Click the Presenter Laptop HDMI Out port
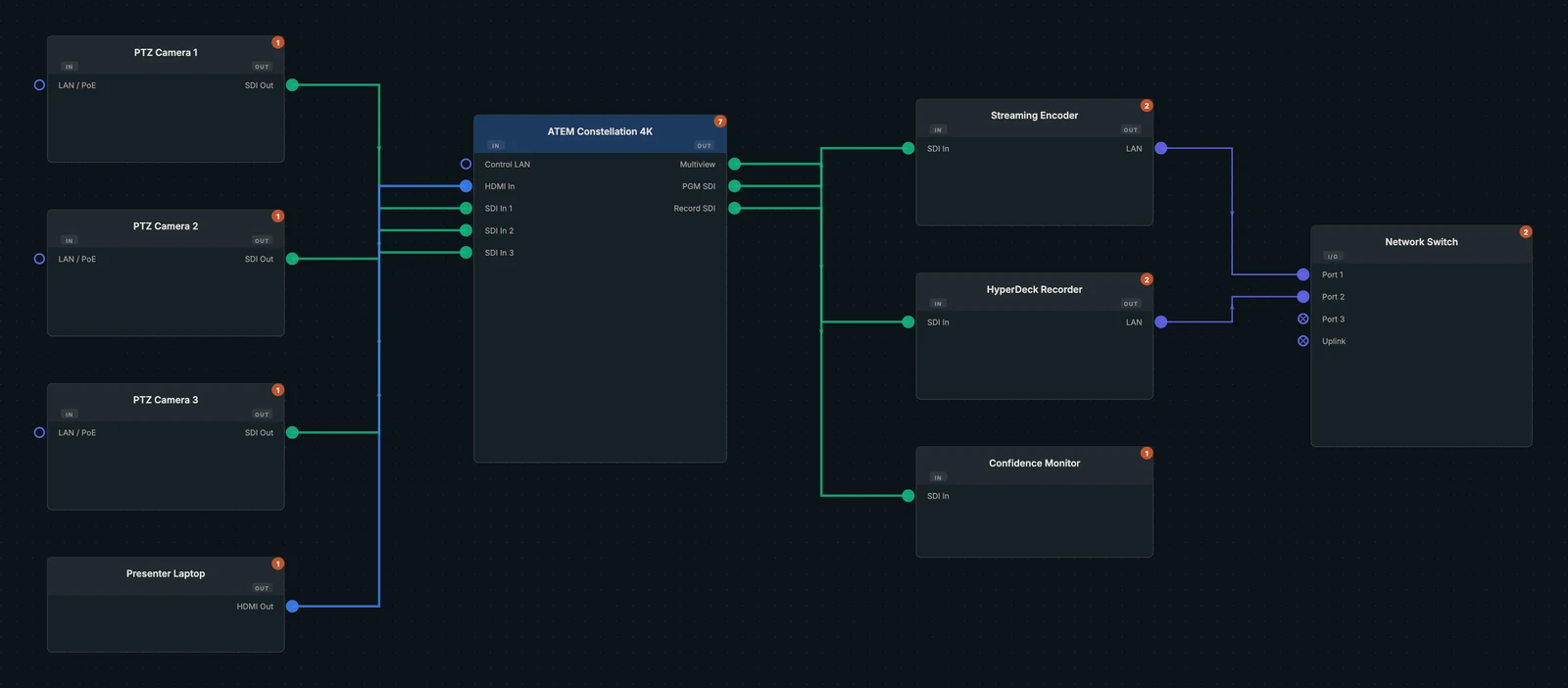 coord(292,607)
